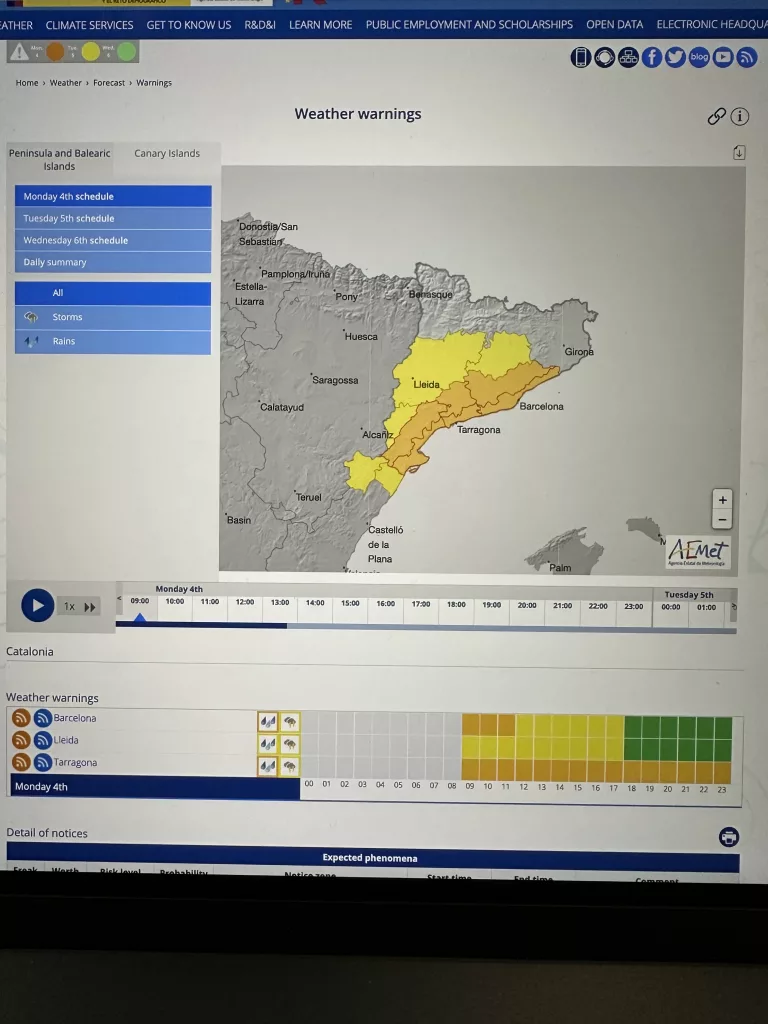The width and height of the screenshot is (768, 1024).
Task: Select Tuesday 5th schedule
Action: [69, 218]
